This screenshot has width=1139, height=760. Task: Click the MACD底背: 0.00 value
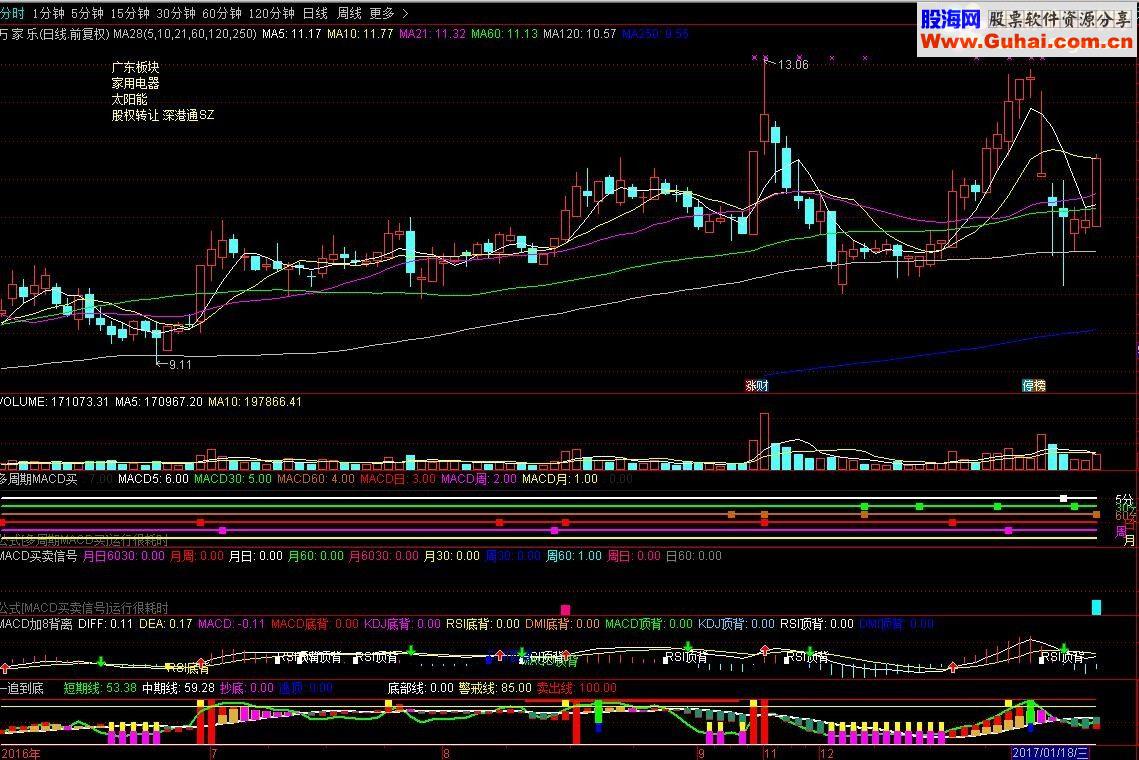click(315, 623)
